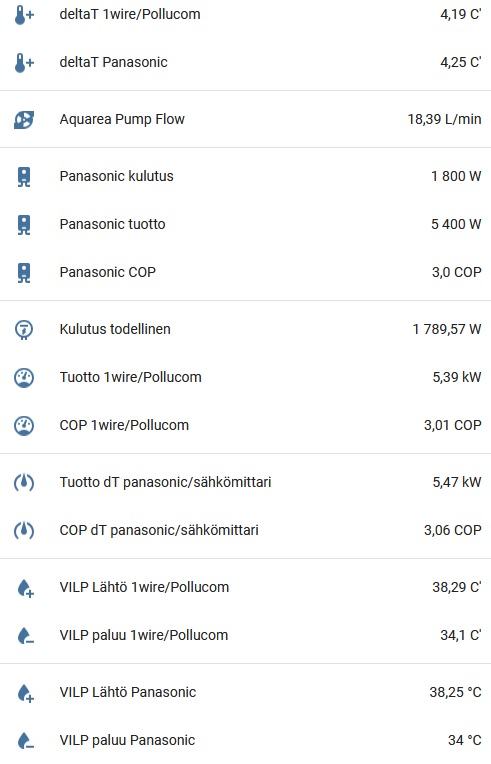Click the 3,06 COP value
The height and width of the screenshot is (764, 491).
point(453,530)
